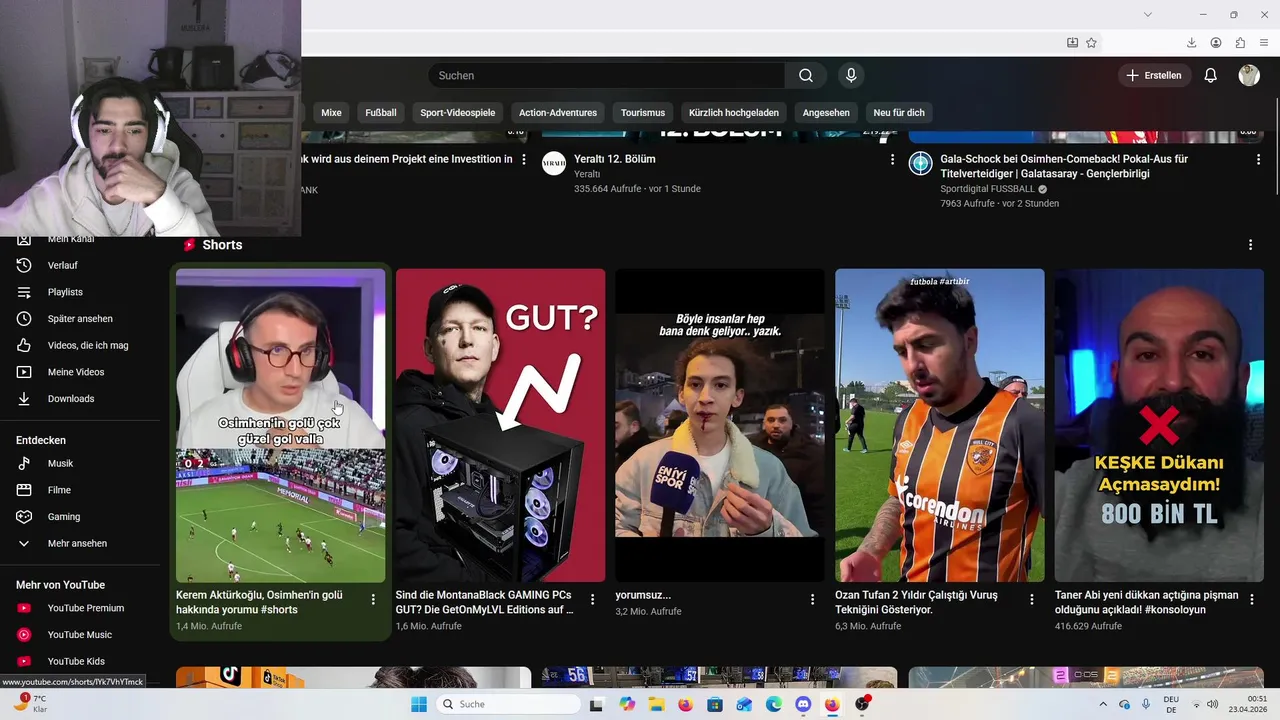Viewport: 1280px width, 720px height.
Task: Select the Kürzlich hochgeladen filter chip
Action: pos(734,113)
